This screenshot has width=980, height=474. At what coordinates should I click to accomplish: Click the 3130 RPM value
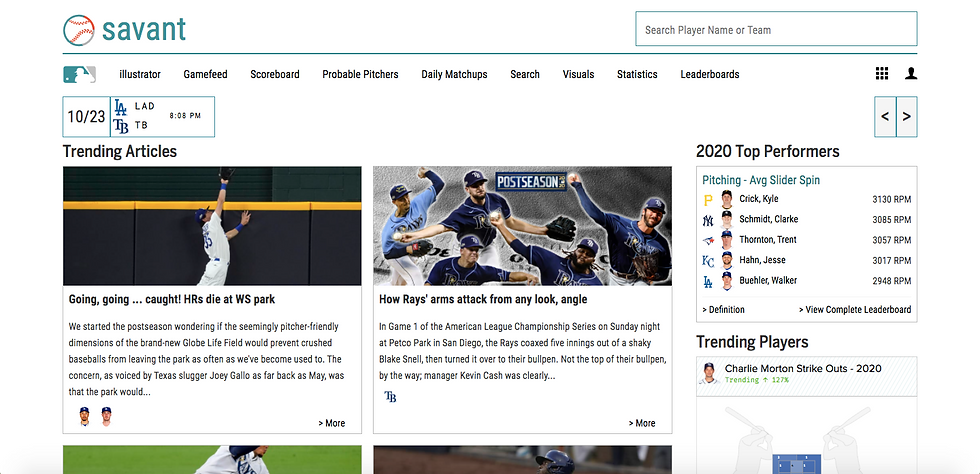(892, 199)
